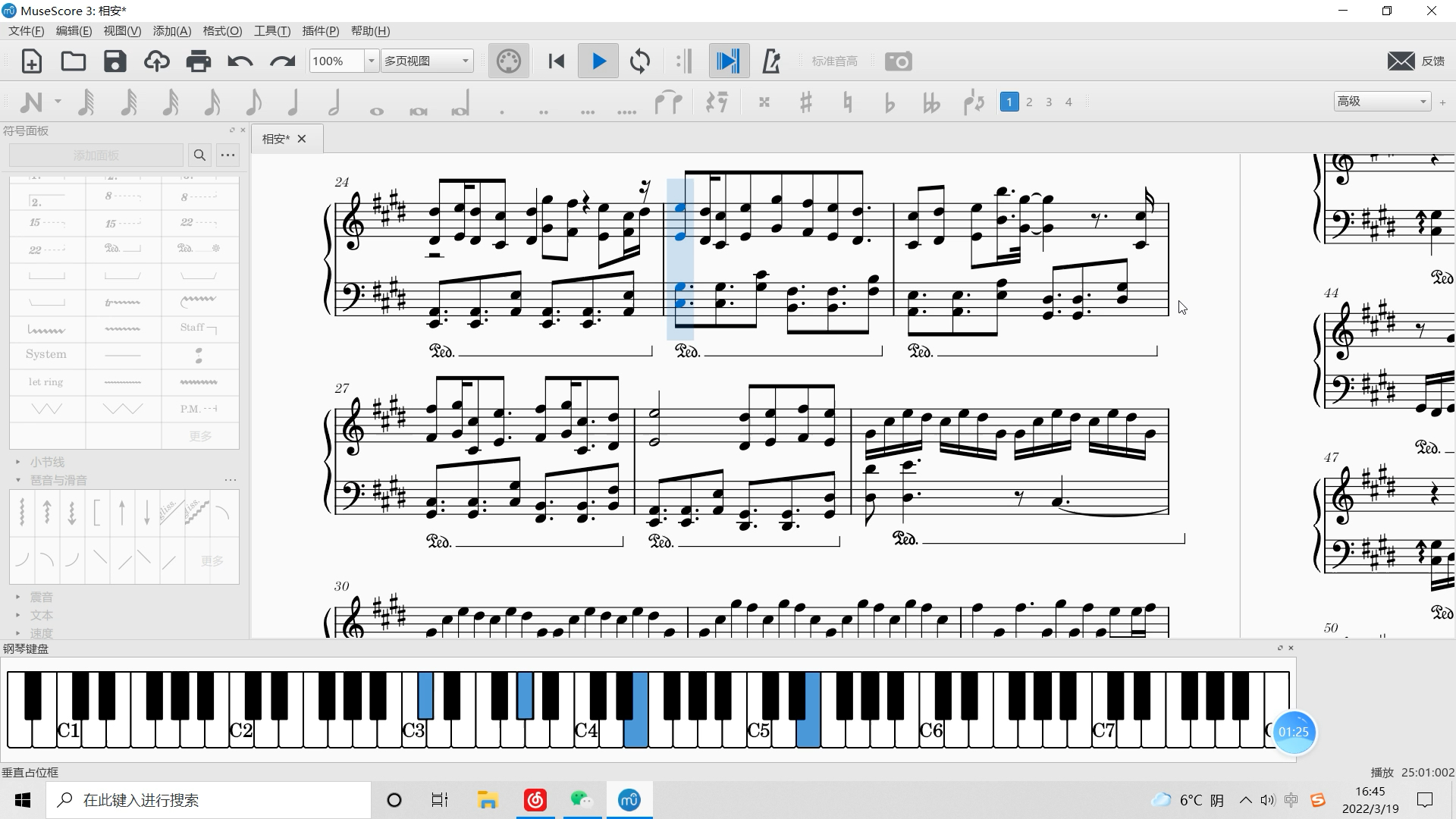
Task: Open the 视图(V) menu
Action: pos(122,31)
